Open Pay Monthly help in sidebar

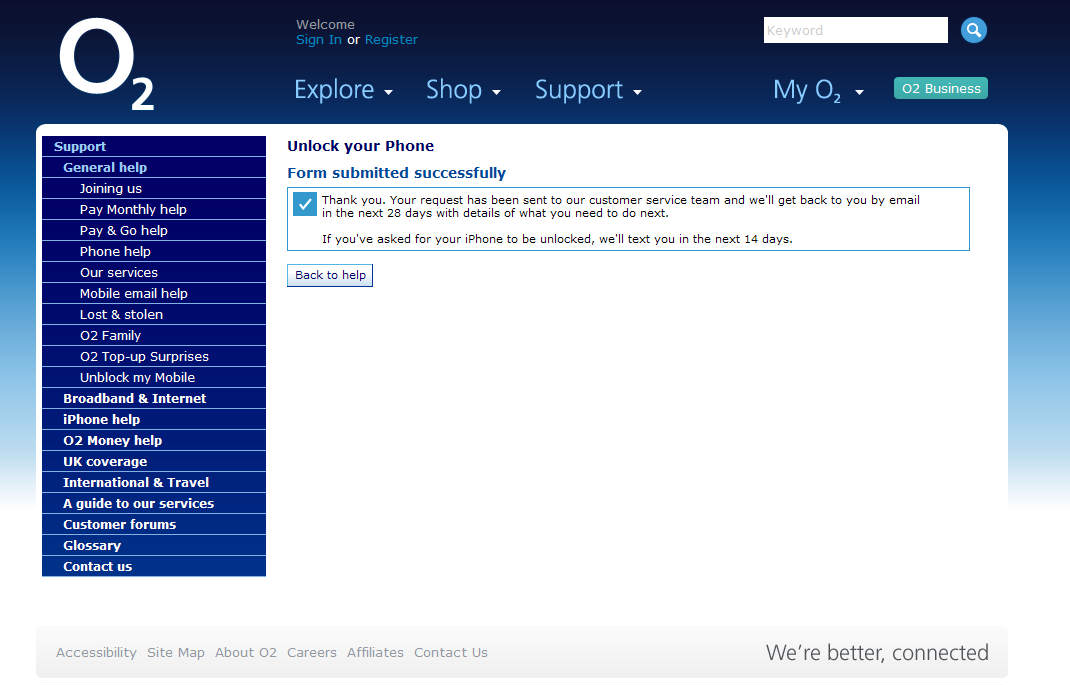click(x=154, y=209)
